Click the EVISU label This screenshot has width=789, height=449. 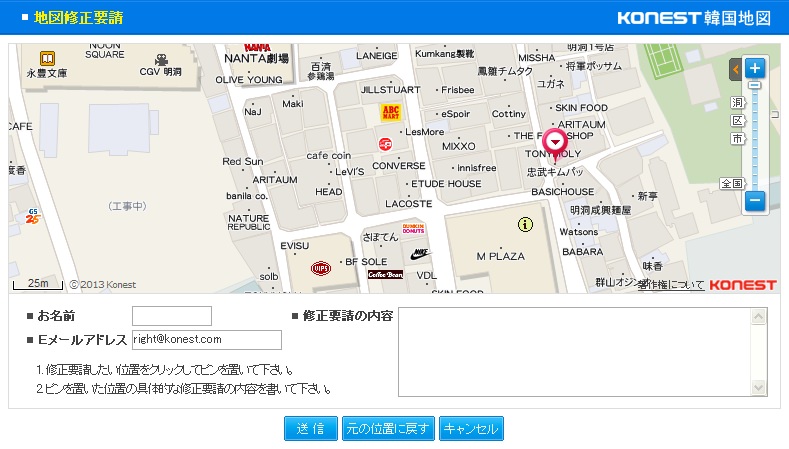coord(294,246)
